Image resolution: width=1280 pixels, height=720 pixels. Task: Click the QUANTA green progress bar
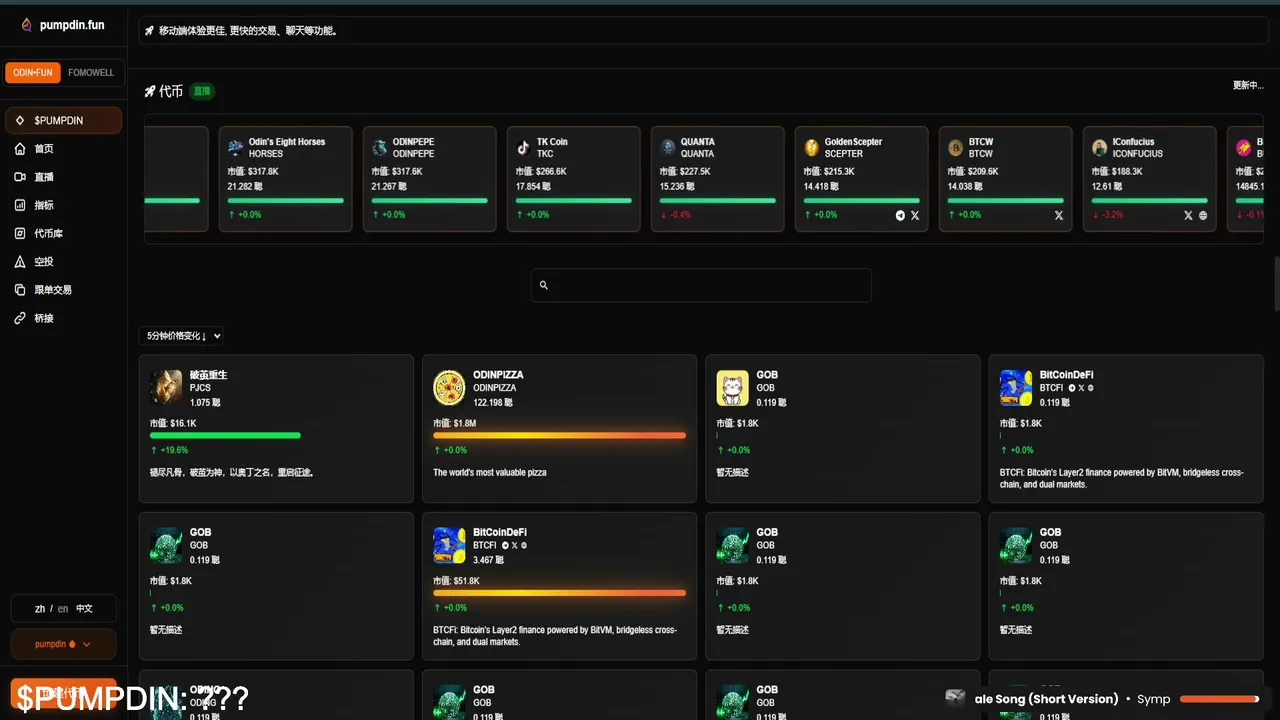(718, 201)
